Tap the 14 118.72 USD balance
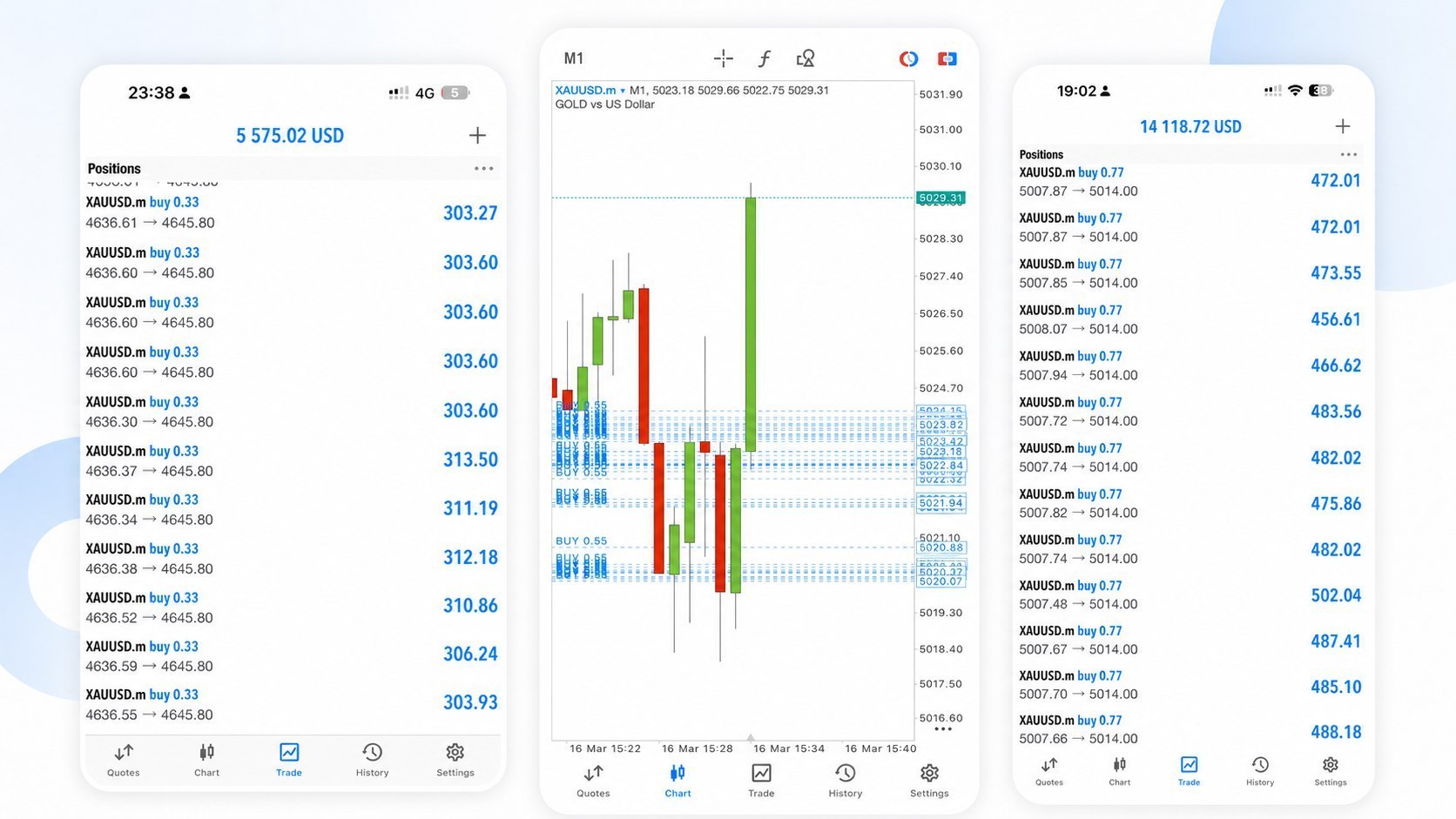 [1190, 127]
